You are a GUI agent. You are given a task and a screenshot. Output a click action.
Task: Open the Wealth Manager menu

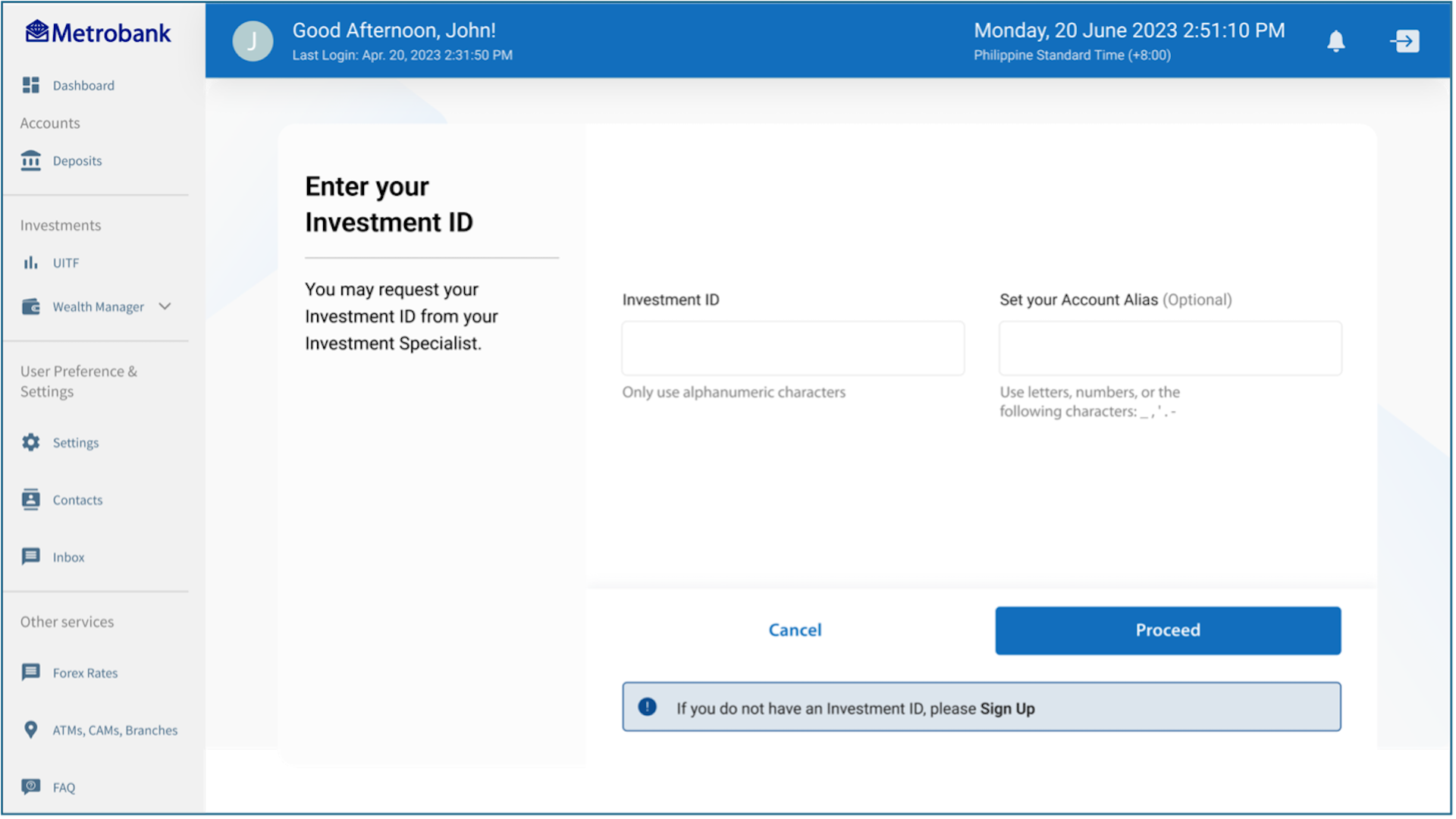click(98, 306)
